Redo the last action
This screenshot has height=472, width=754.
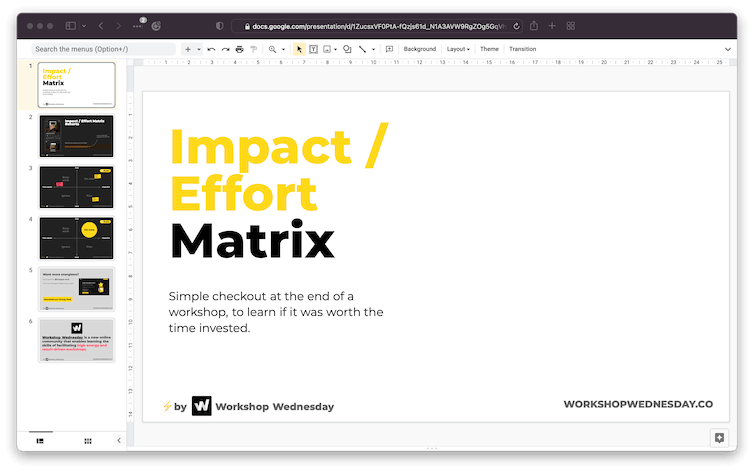(225, 49)
